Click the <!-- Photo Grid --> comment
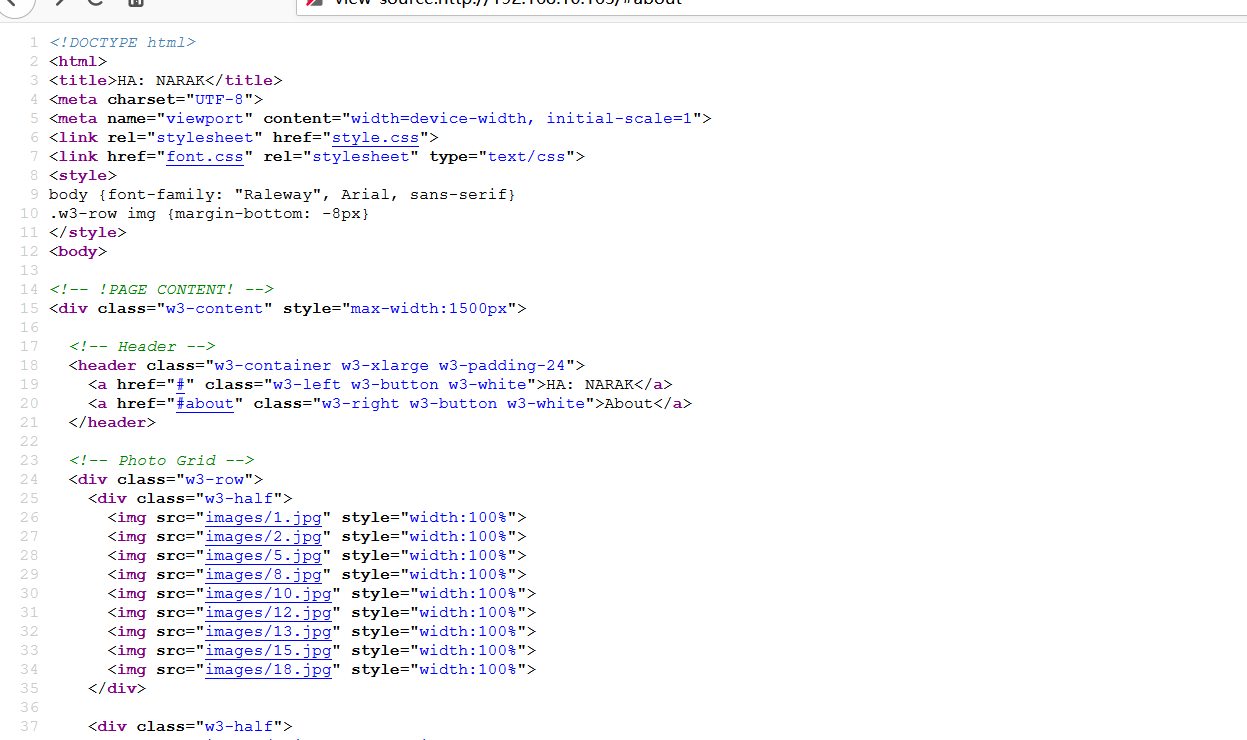Viewport: 1247px width, 740px height. tap(161, 460)
